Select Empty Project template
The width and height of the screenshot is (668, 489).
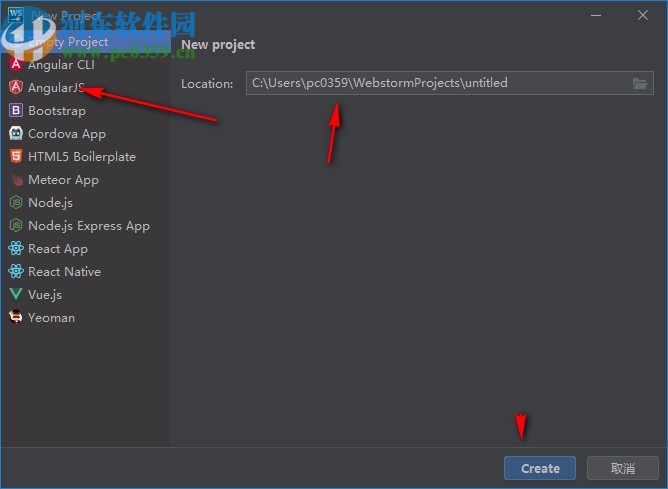[86, 42]
